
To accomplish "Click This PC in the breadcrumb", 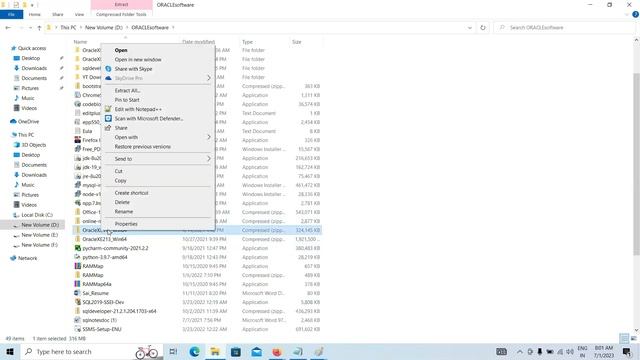I will [x=68, y=27].
